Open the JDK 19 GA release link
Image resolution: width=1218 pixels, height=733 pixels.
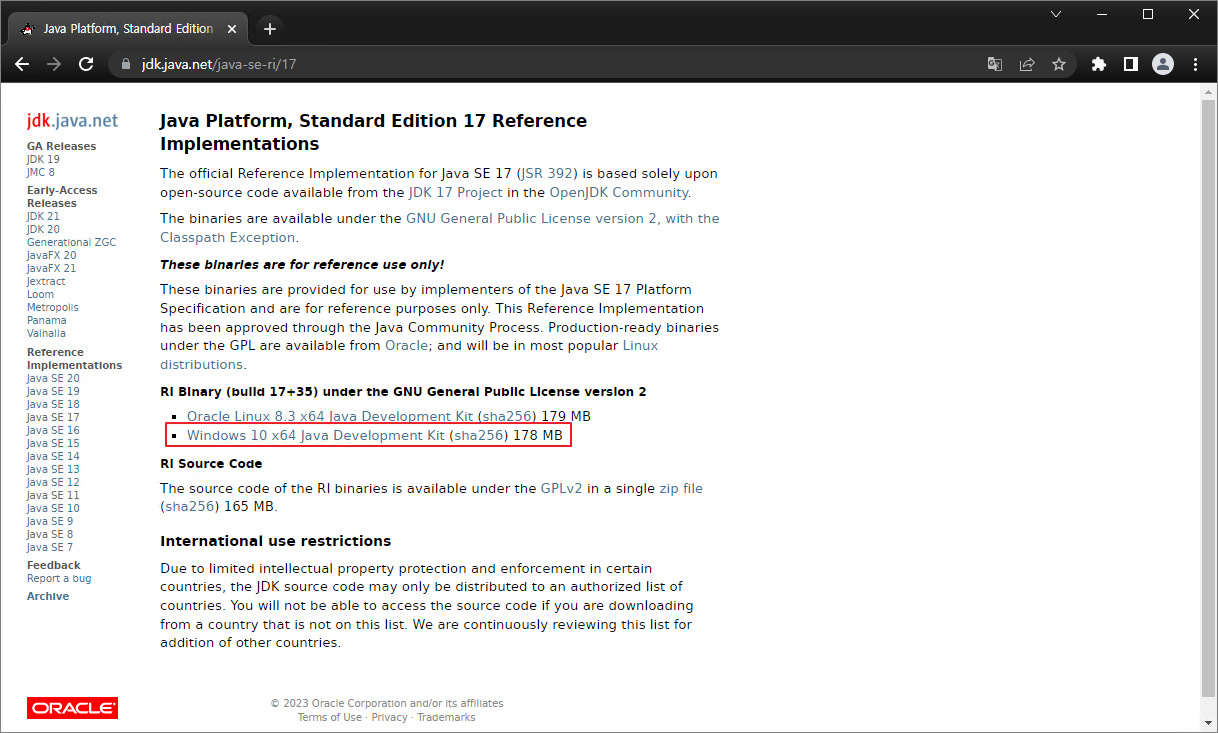43,159
